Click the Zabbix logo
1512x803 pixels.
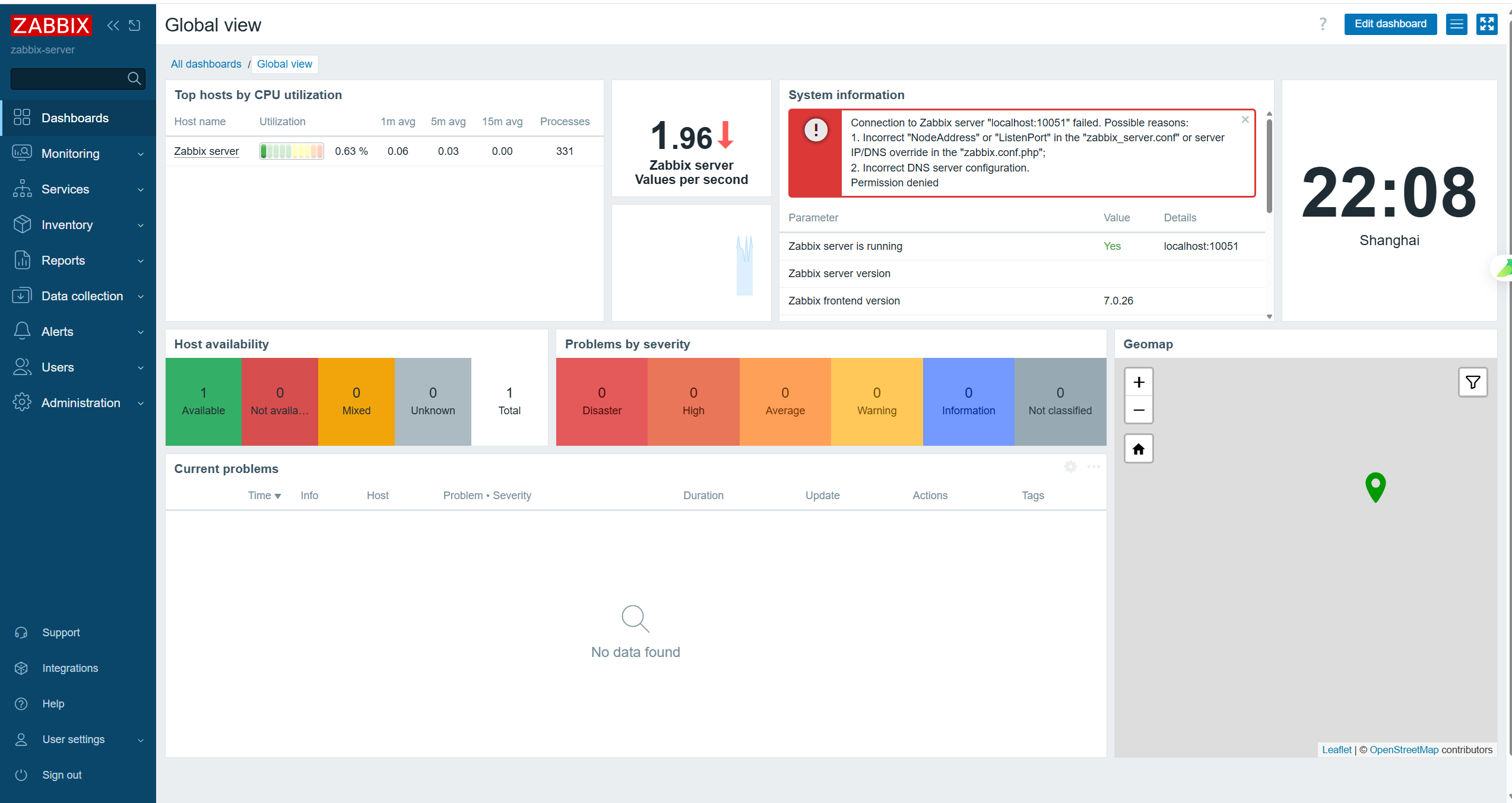[51, 26]
